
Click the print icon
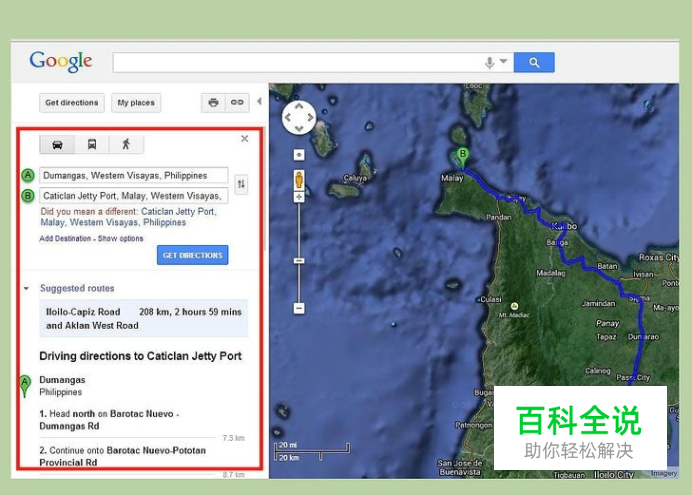213,103
